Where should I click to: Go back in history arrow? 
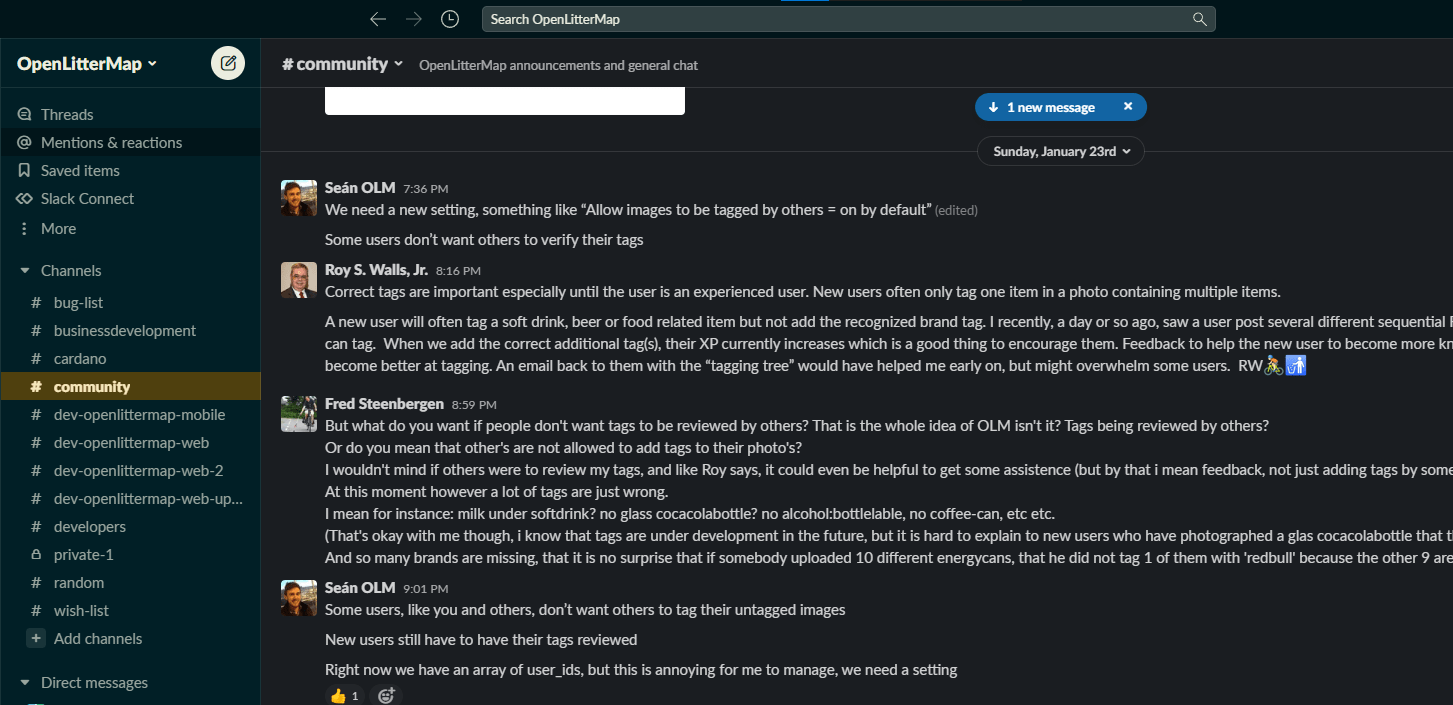coord(377,19)
